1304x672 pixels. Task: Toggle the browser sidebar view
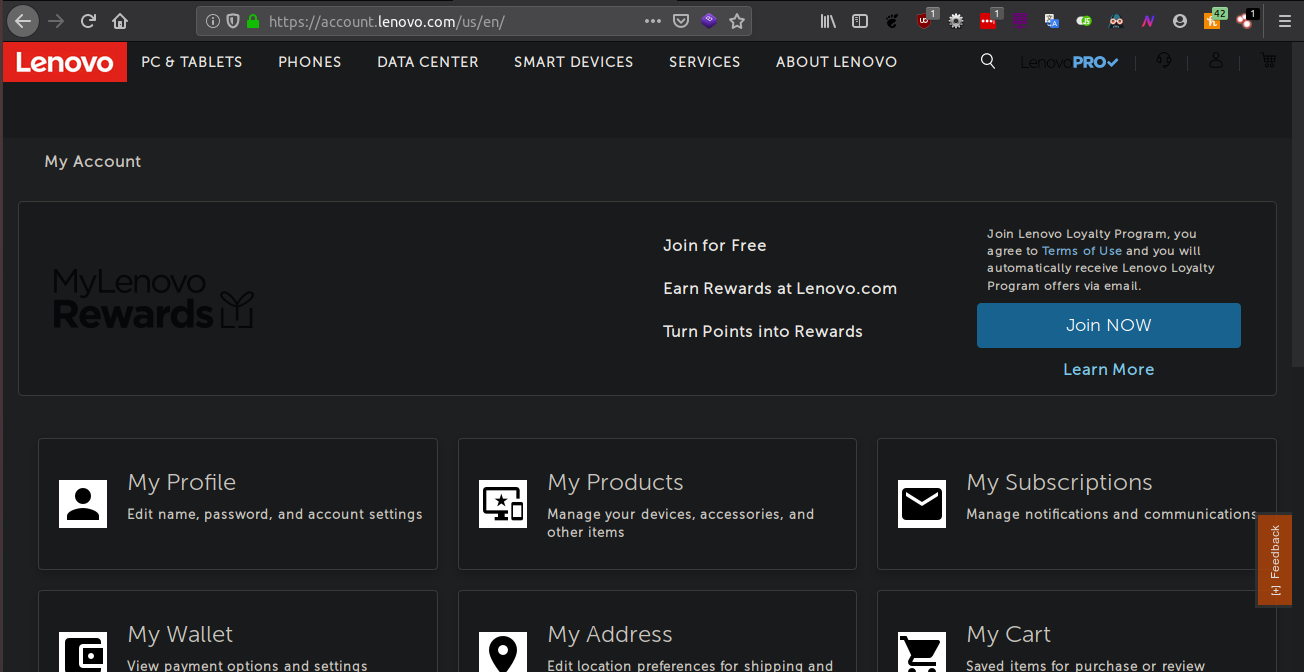pyautogui.click(x=860, y=20)
